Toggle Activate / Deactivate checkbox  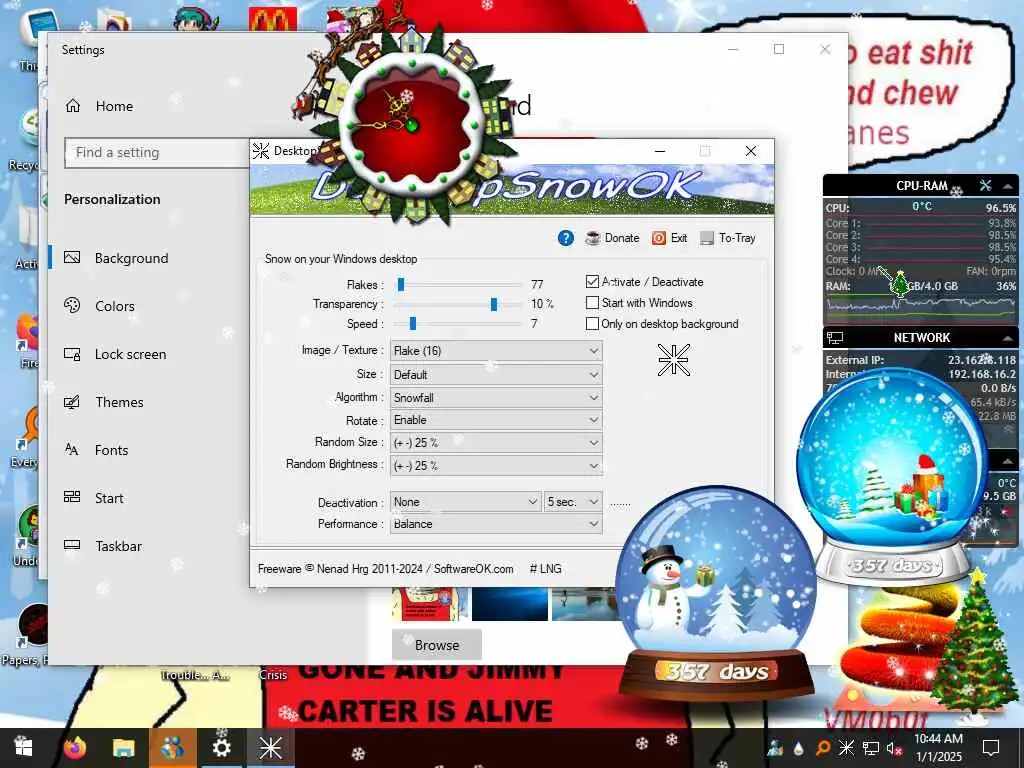(592, 281)
